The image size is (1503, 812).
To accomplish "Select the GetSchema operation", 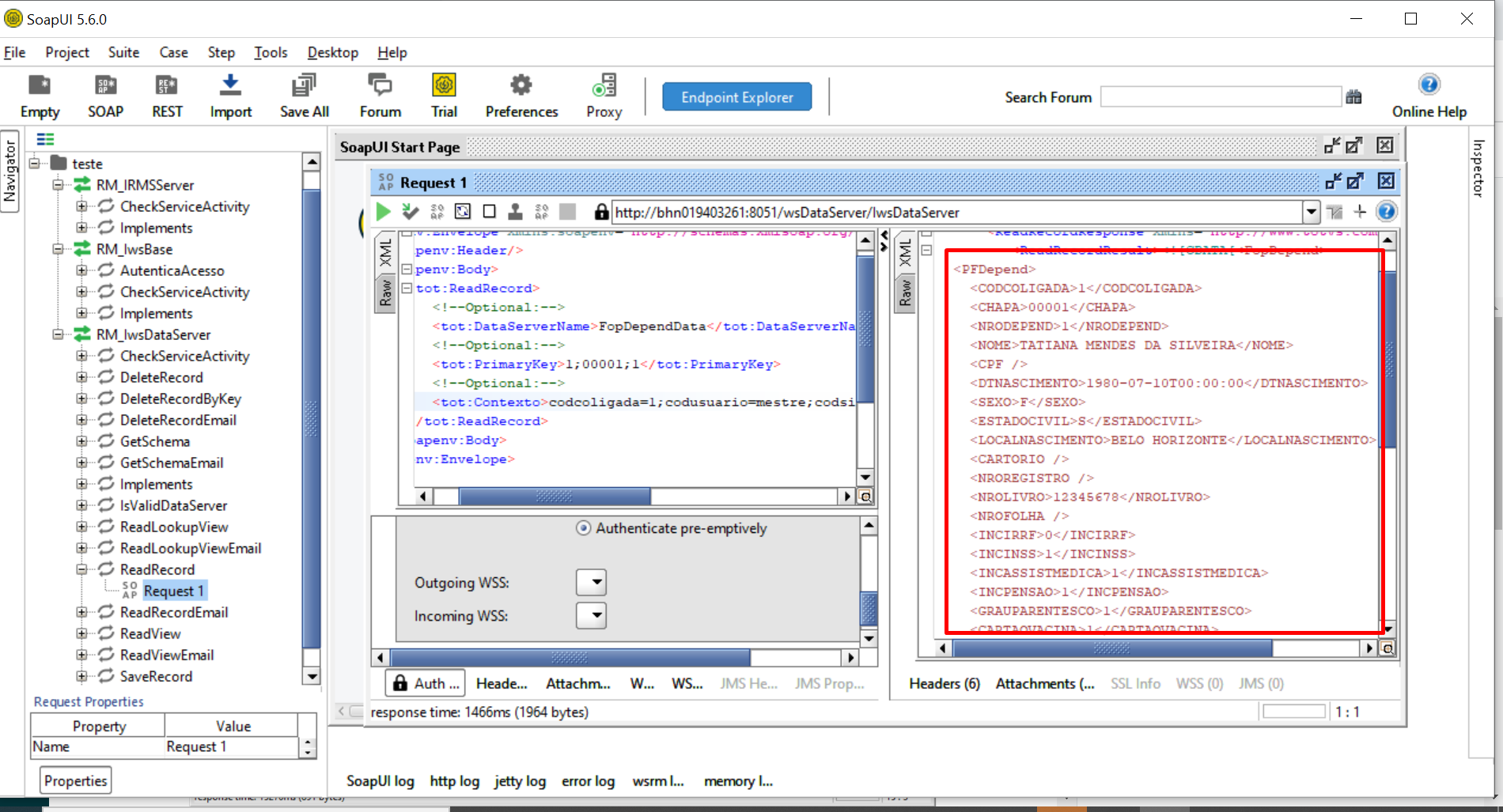I will pyautogui.click(x=155, y=442).
